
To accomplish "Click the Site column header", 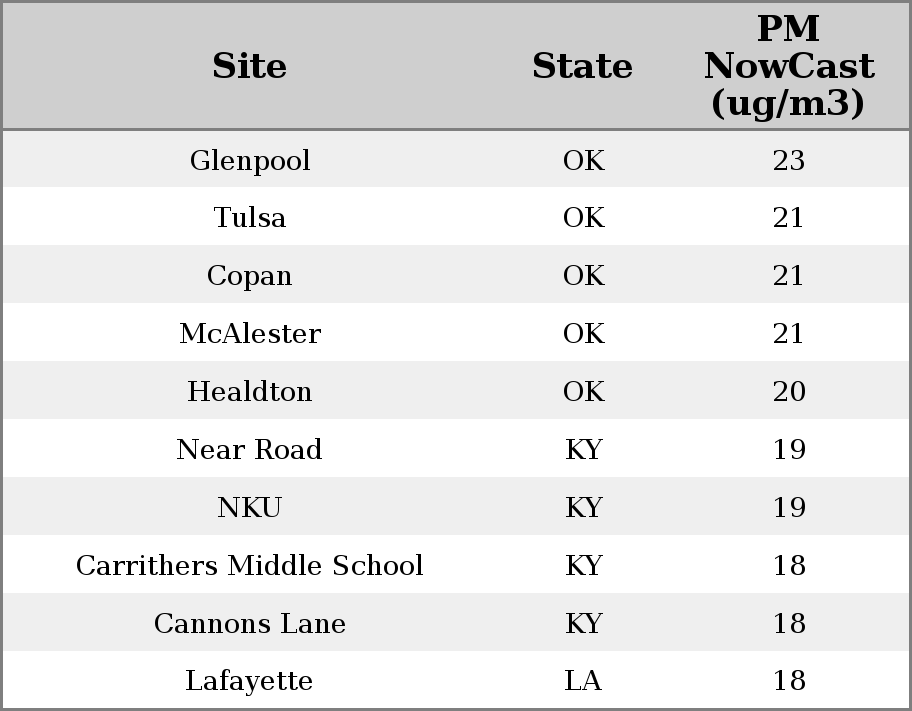I will pyautogui.click(x=249, y=66).
